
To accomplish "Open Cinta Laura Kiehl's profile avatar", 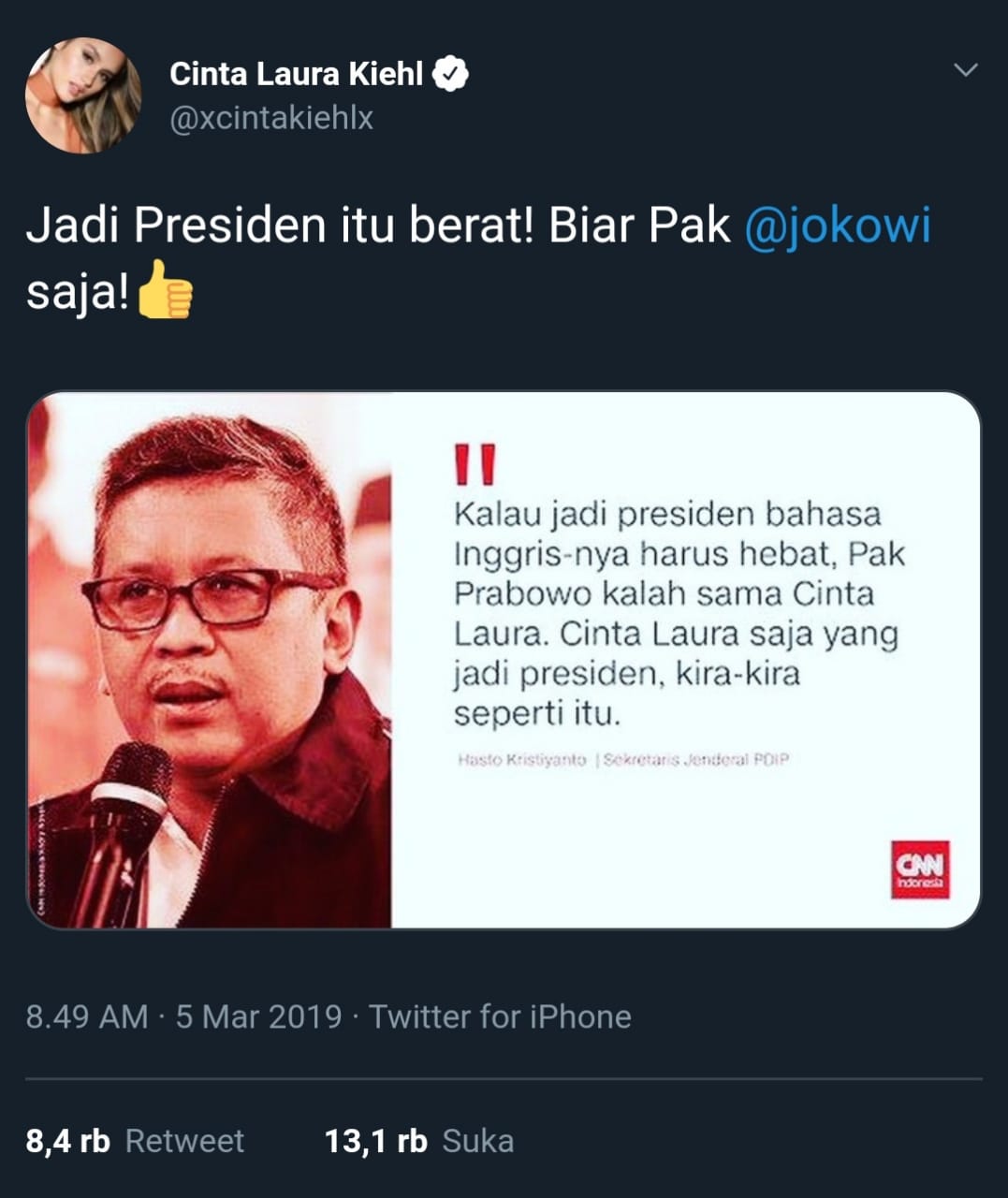I will (x=83, y=95).
